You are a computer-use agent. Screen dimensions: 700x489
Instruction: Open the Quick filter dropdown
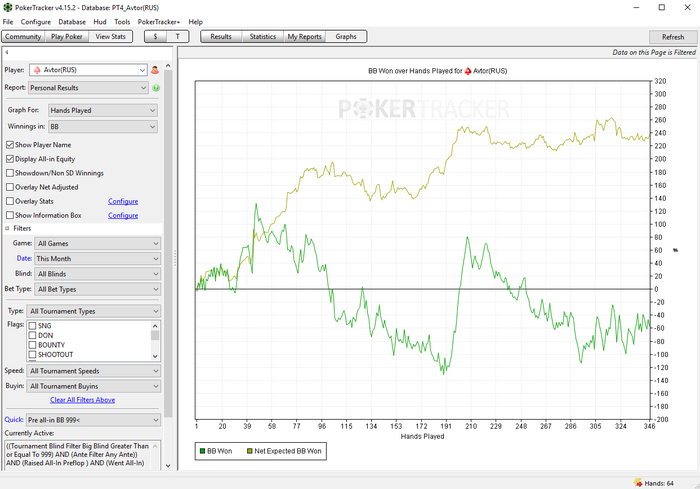coord(93,420)
